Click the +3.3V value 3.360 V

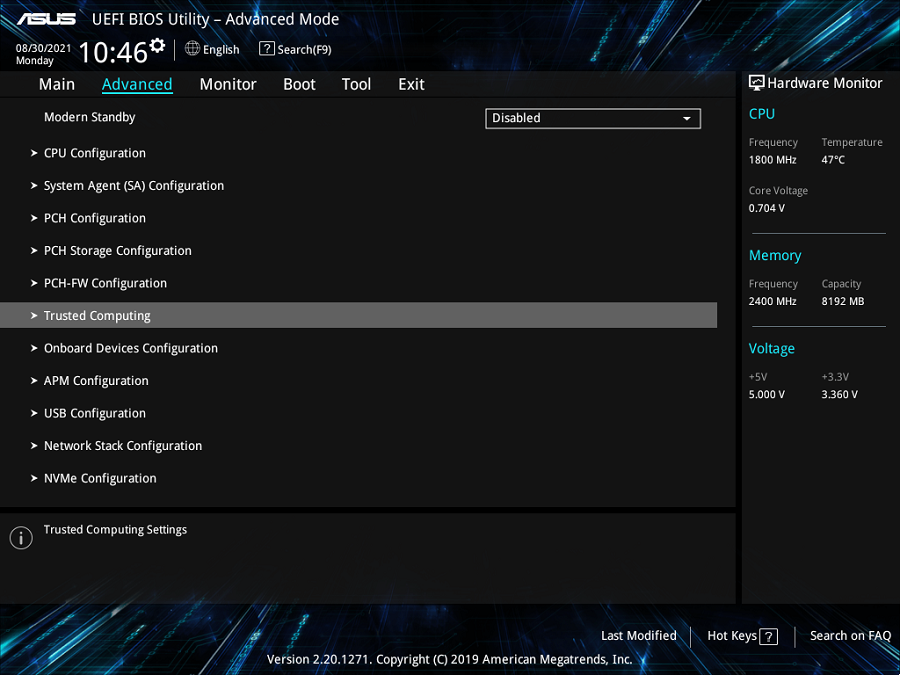click(x=839, y=395)
